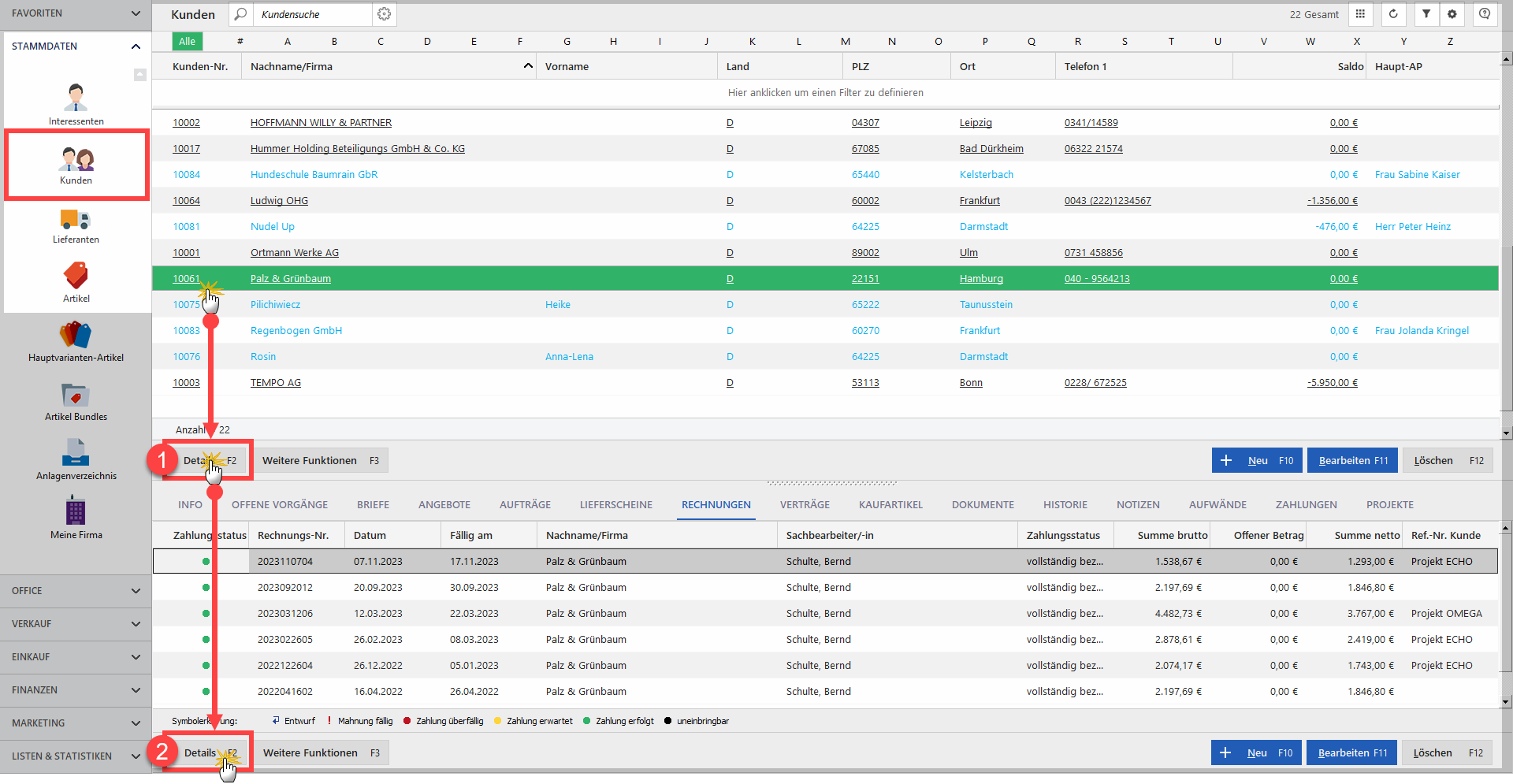Open the Dokumente tab
1513x784 pixels.
pos(983,505)
